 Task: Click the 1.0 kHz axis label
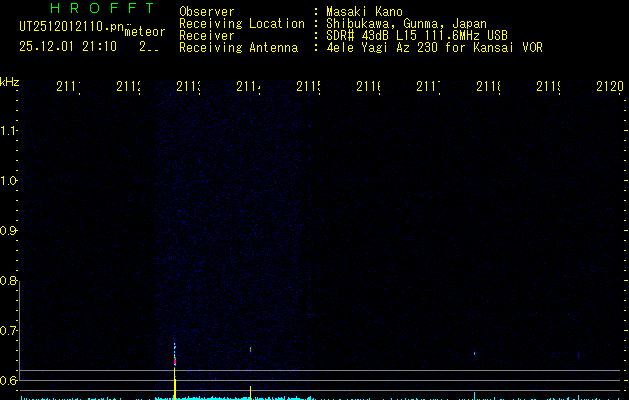coord(8,181)
